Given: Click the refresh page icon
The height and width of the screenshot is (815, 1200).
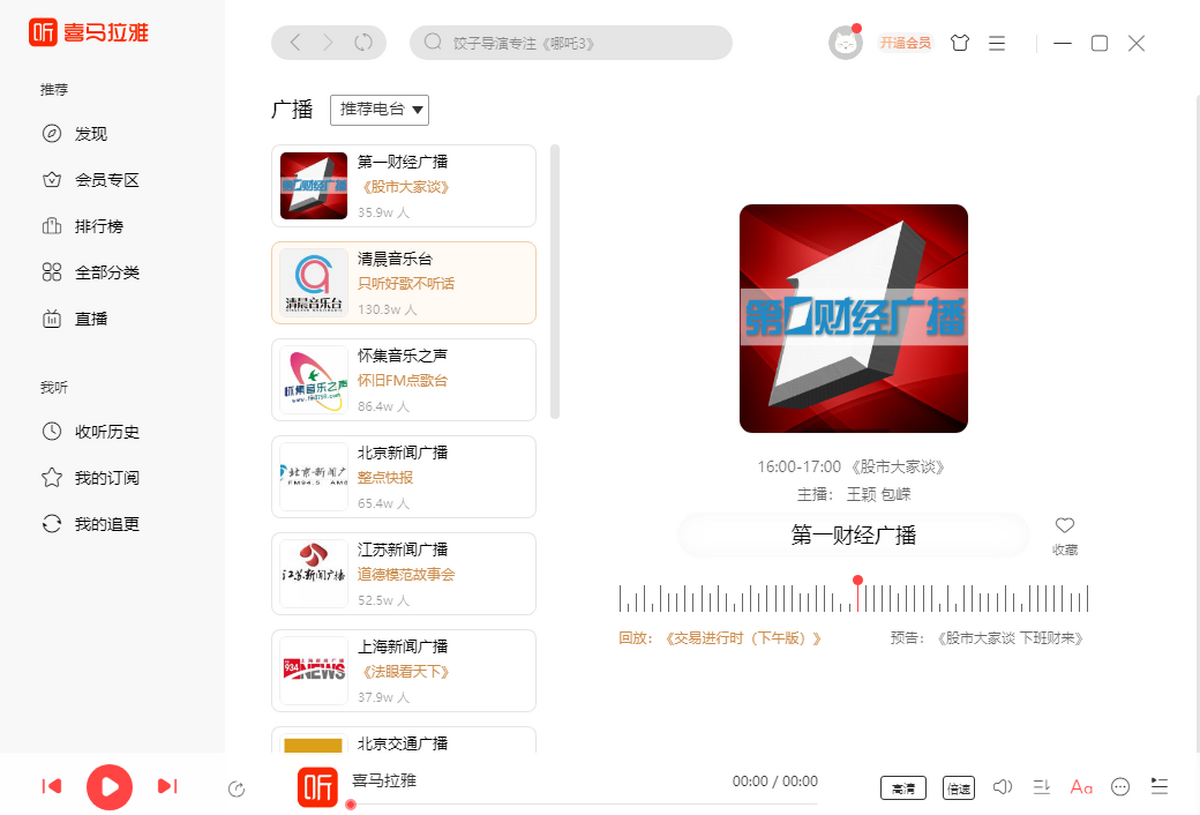Looking at the screenshot, I should (x=363, y=42).
